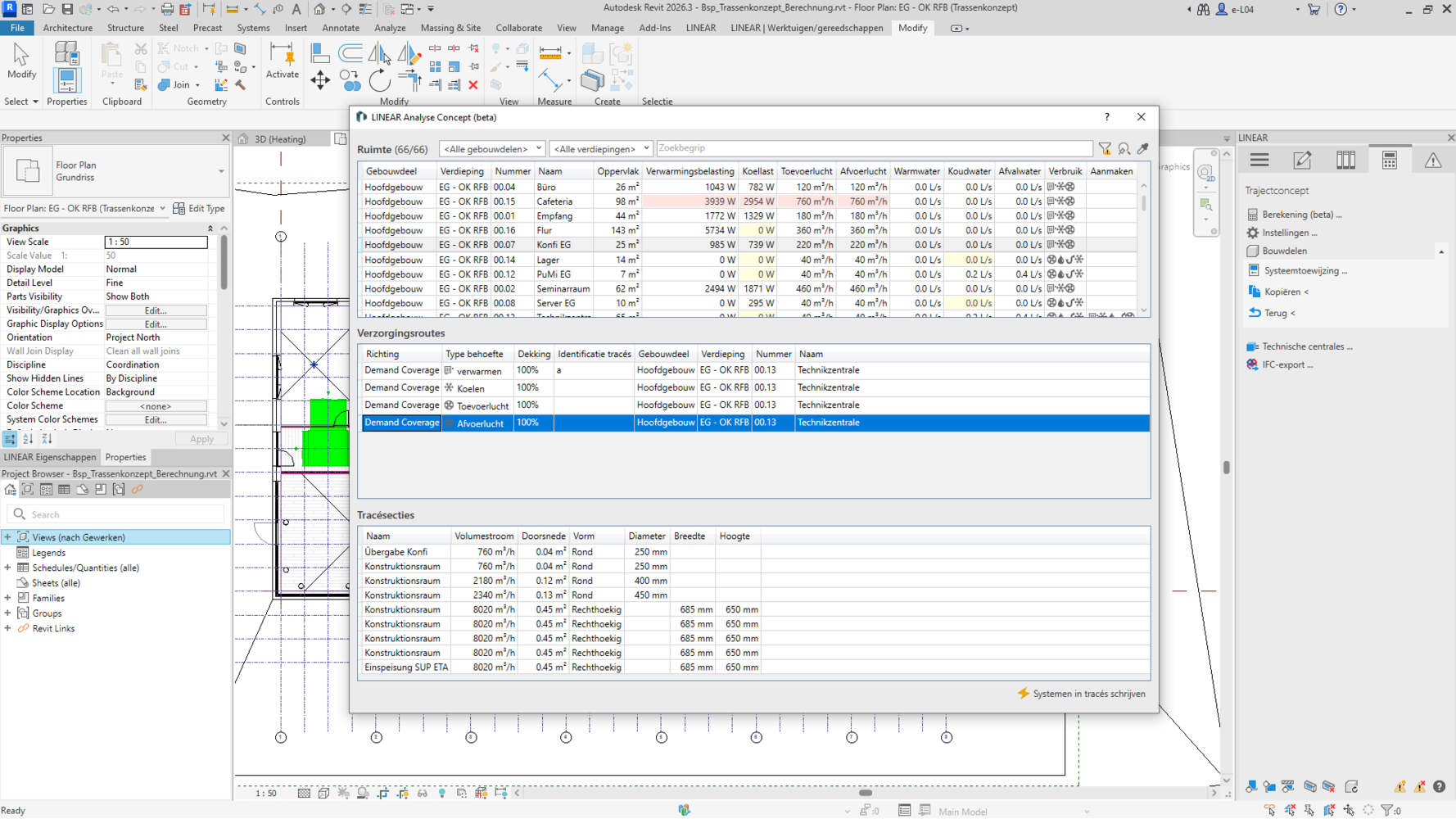This screenshot has height=819, width=1456.
Task: Click the Rotate tool icon
Action: click(x=379, y=80)
